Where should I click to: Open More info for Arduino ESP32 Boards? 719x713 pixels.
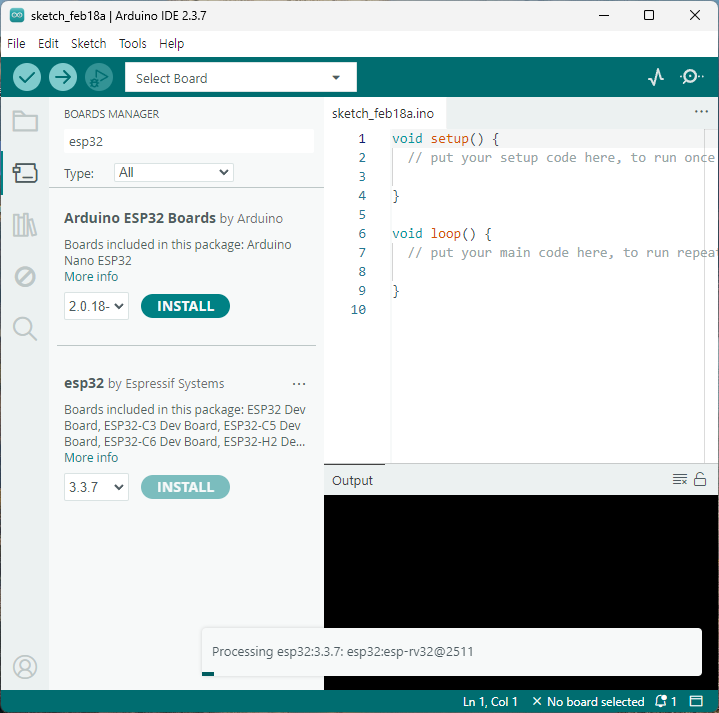(91, 276)
